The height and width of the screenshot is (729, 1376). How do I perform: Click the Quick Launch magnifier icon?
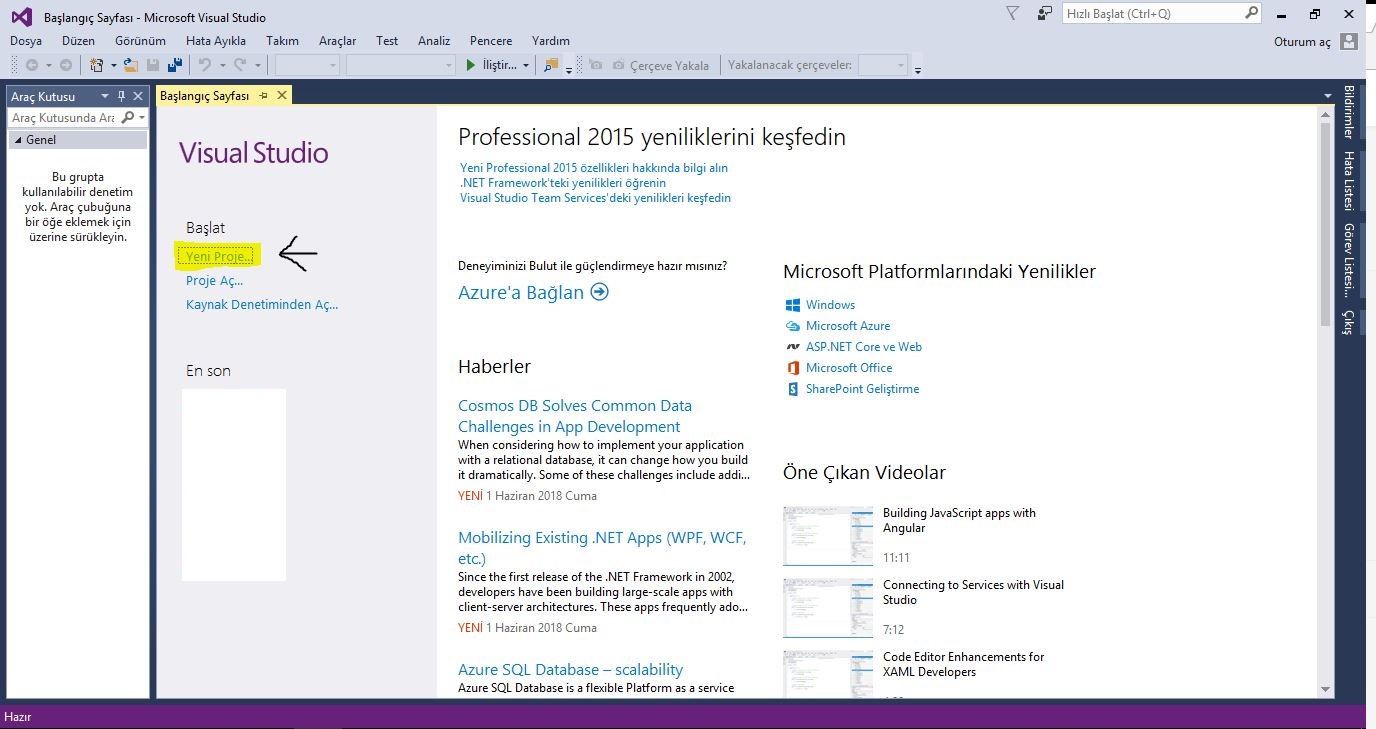[x=1252, y=14]
